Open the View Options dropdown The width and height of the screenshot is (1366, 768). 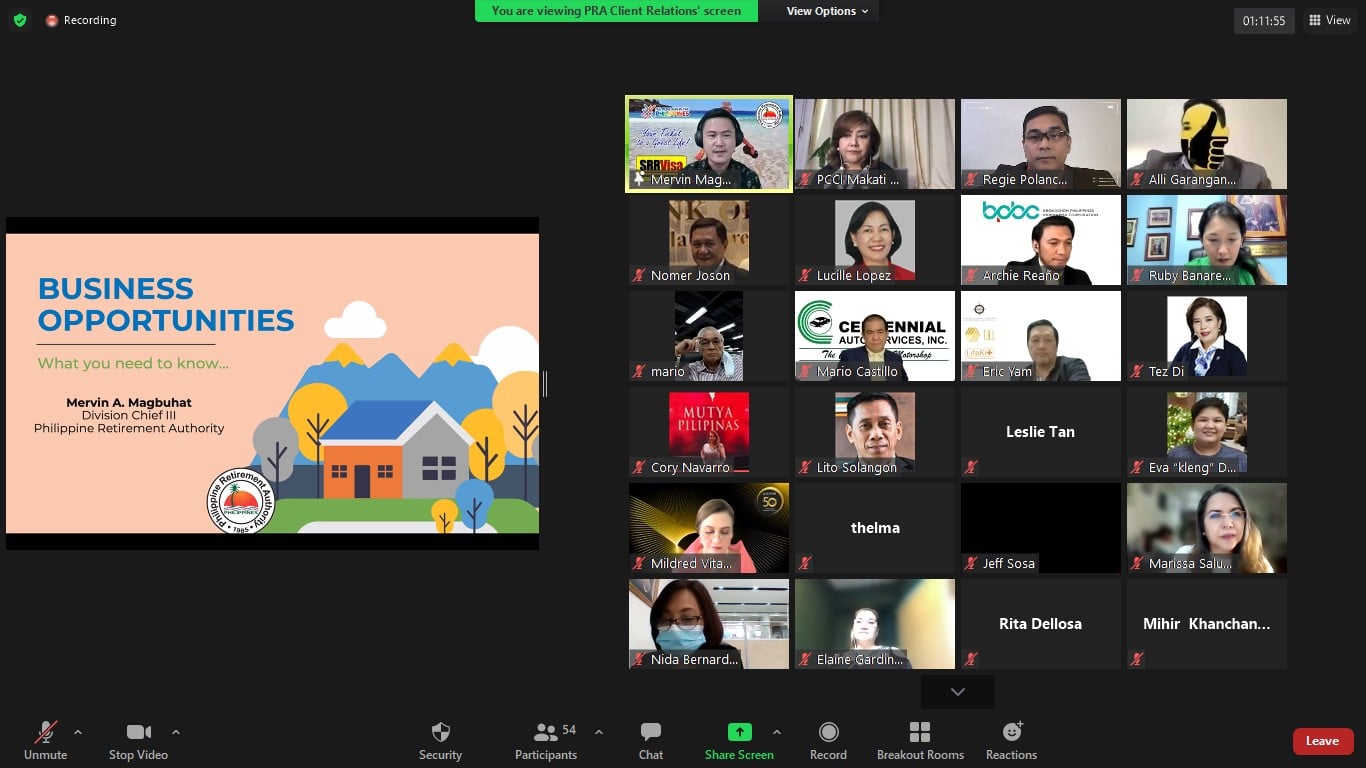[826, 11]
